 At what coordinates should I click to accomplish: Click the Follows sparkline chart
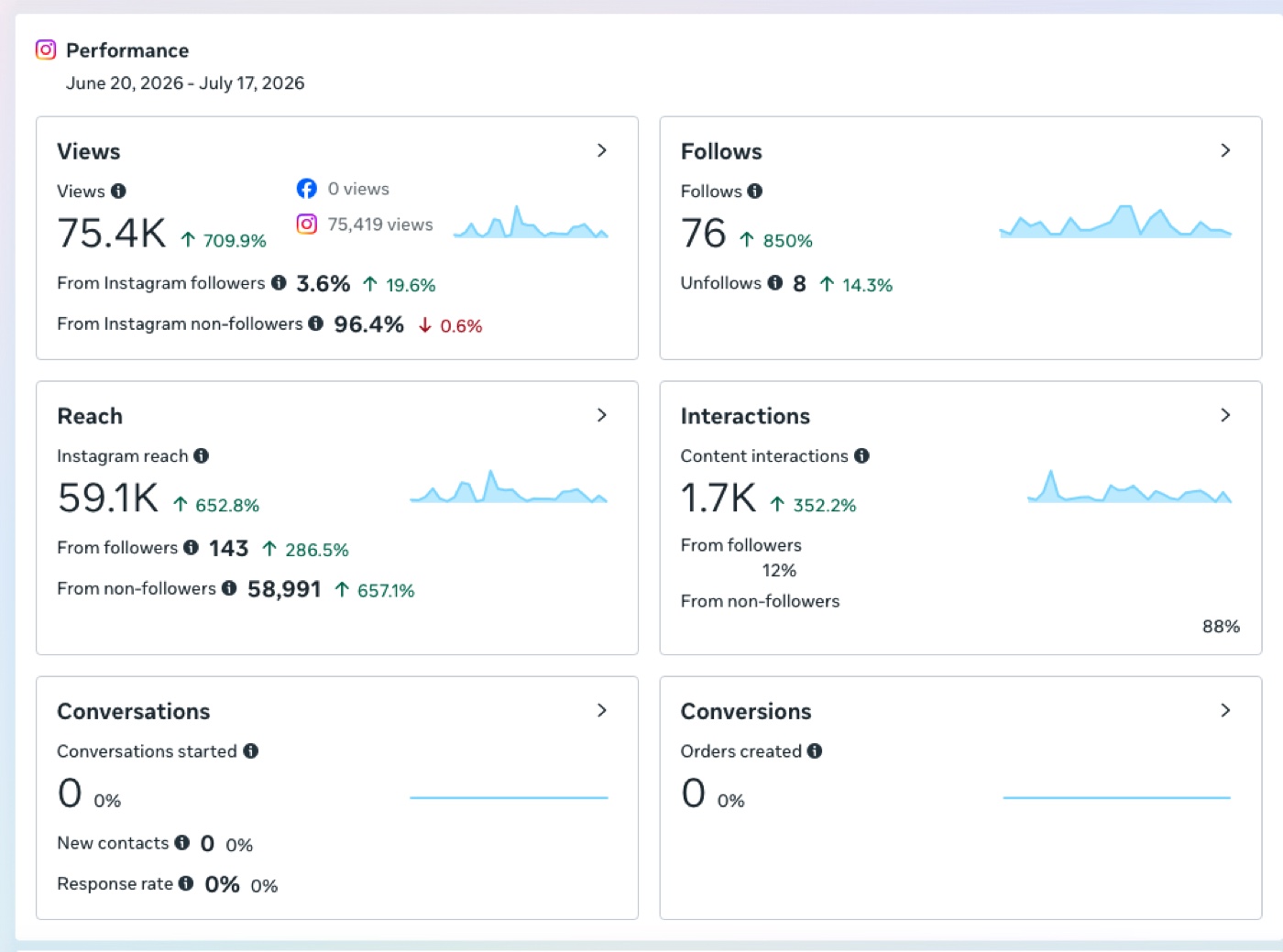coord(1115,222)
